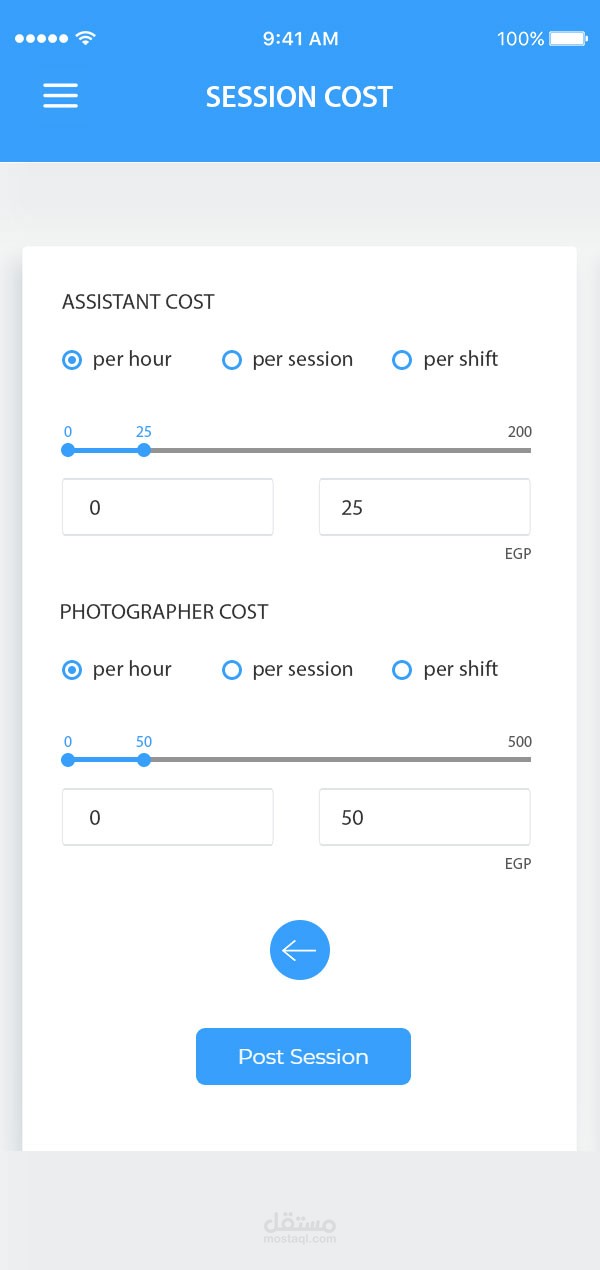This screenshot has height=1270, width=600.
Task: Select per shift for photographer cost
Action: point(402,670)
